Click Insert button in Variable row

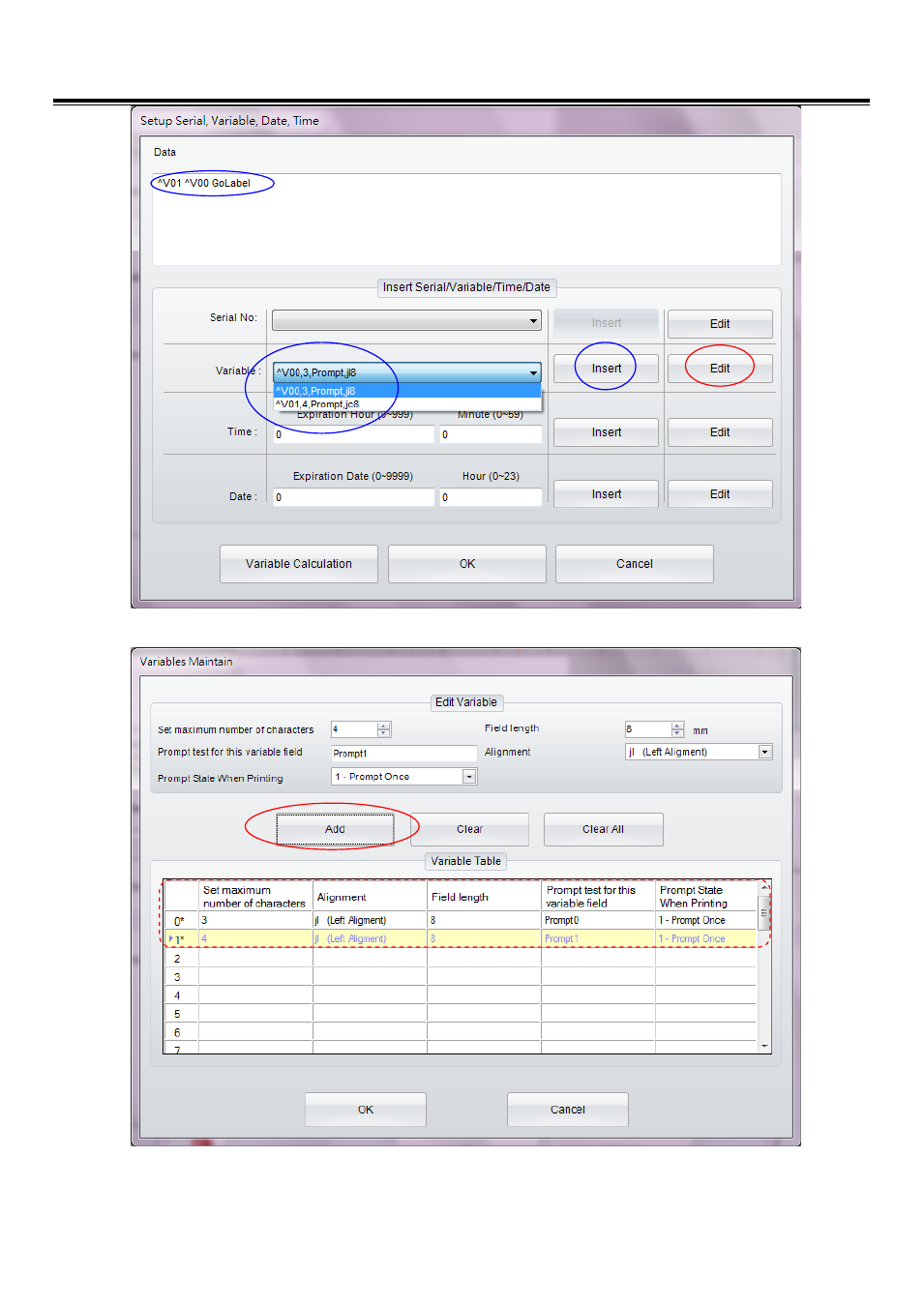pyautogui.click(x=606, y=369)
